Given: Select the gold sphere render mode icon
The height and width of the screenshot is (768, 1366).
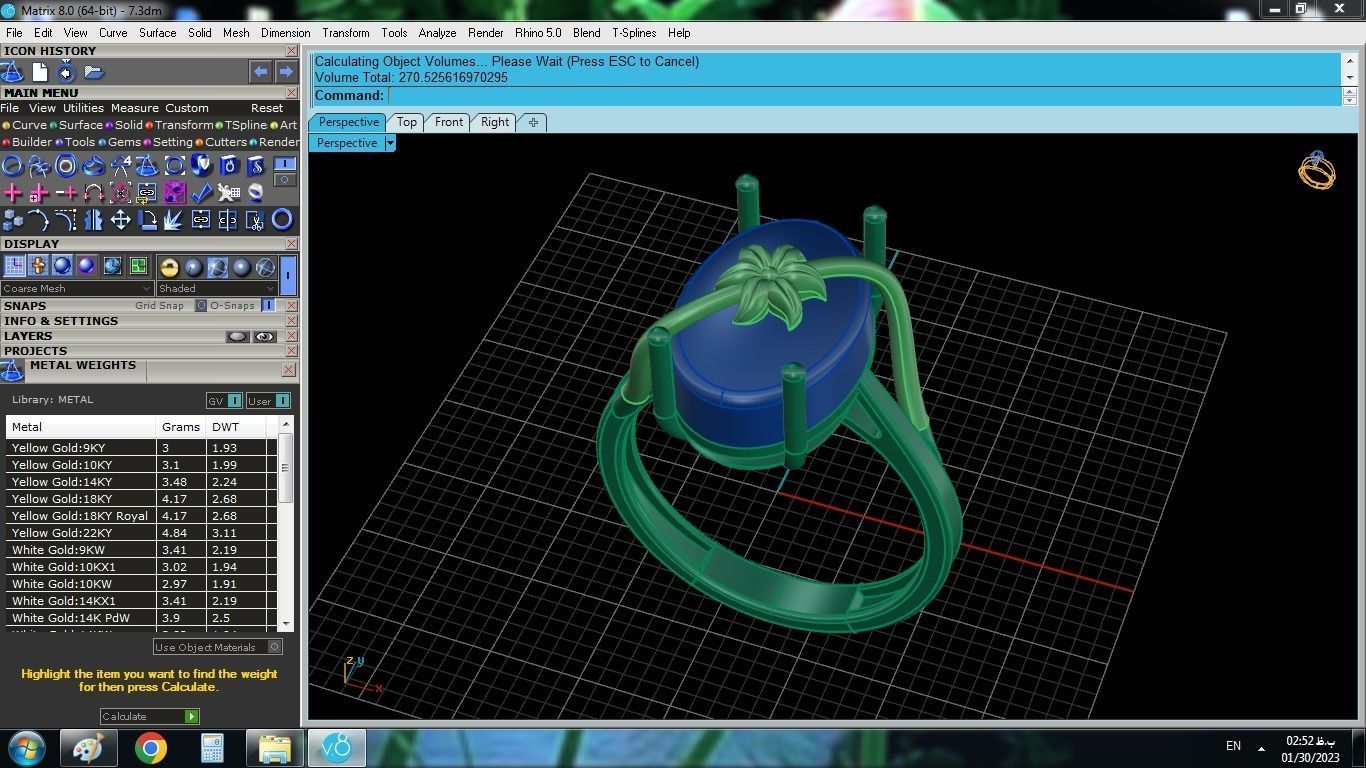Looking at the screenshot, I should pos(169,267).
